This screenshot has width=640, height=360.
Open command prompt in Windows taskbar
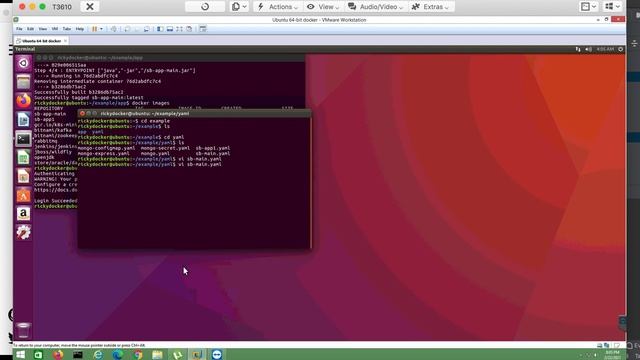78,354
